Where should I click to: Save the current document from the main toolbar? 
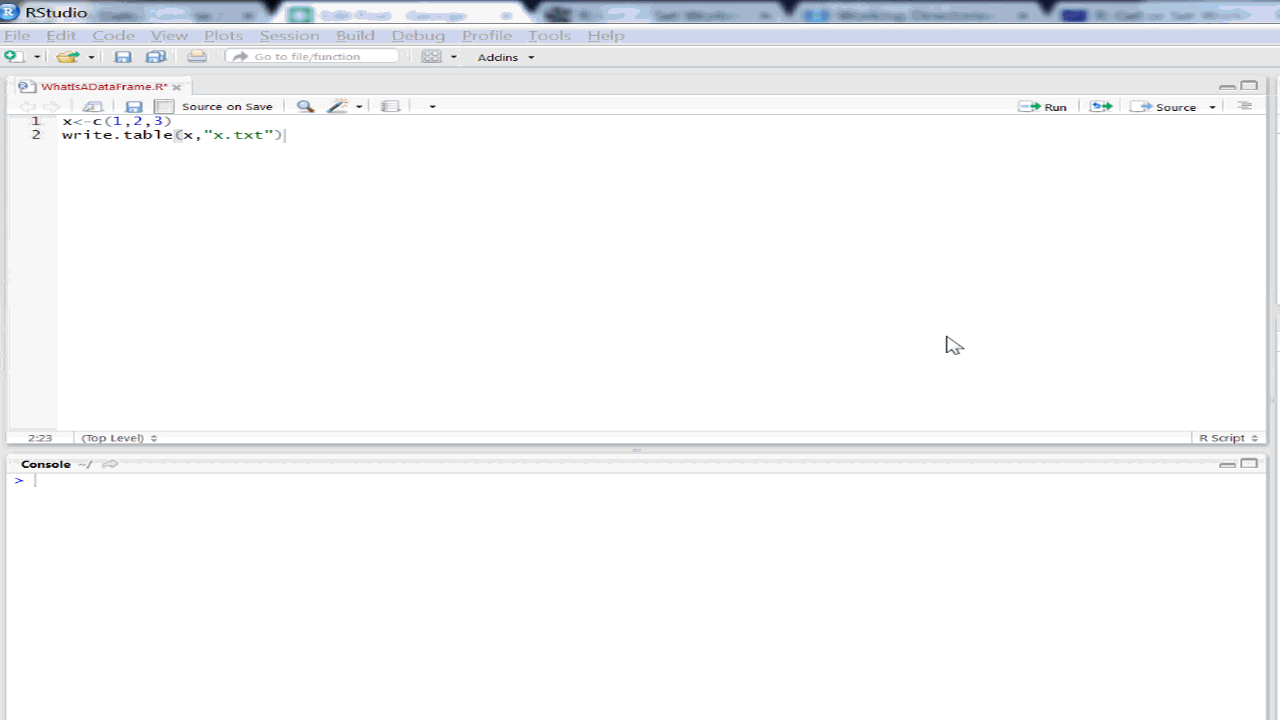(x=123, y=57)
